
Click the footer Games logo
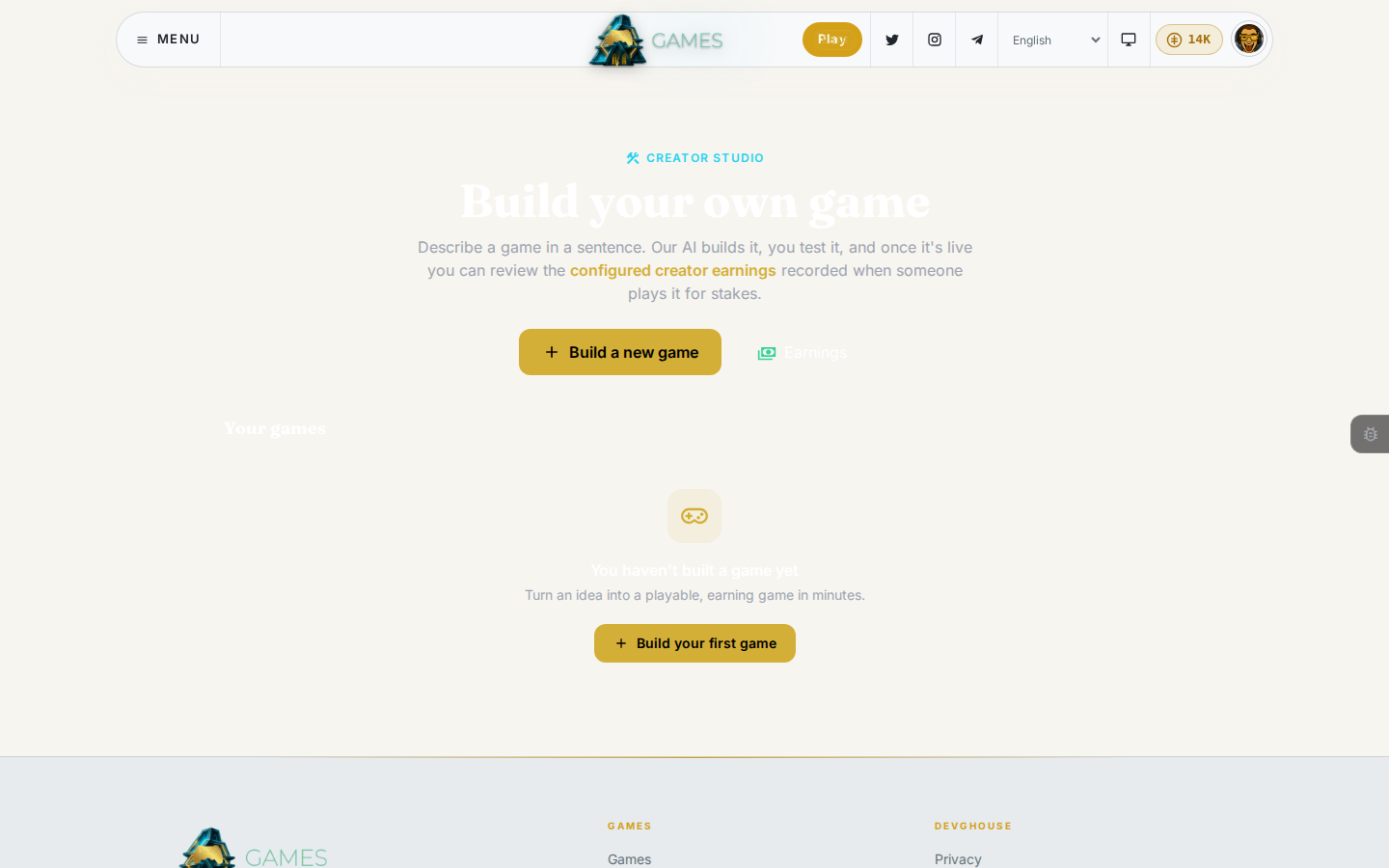[x=254, y=849]
